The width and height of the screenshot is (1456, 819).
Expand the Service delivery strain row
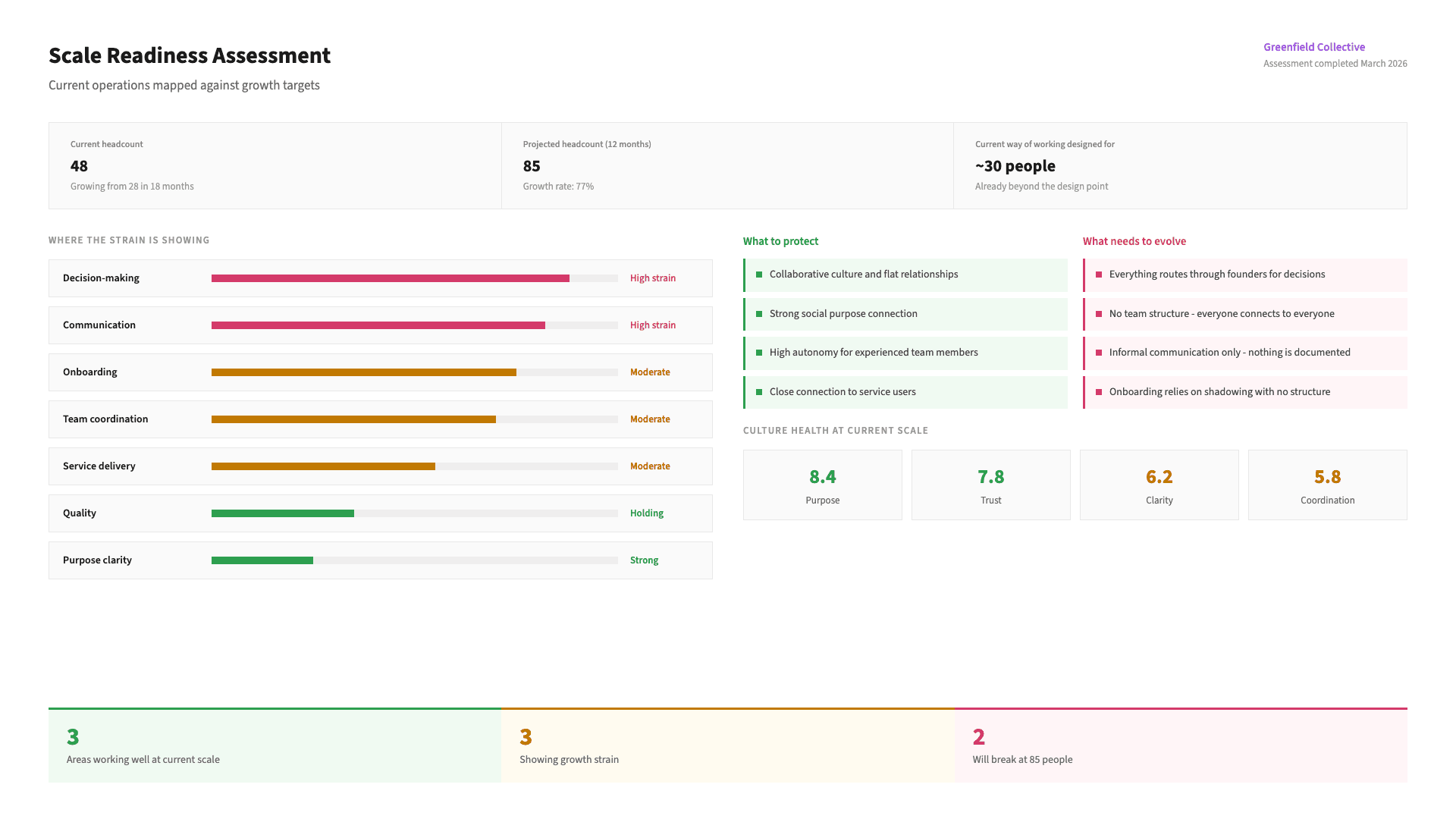pos(380,466)
